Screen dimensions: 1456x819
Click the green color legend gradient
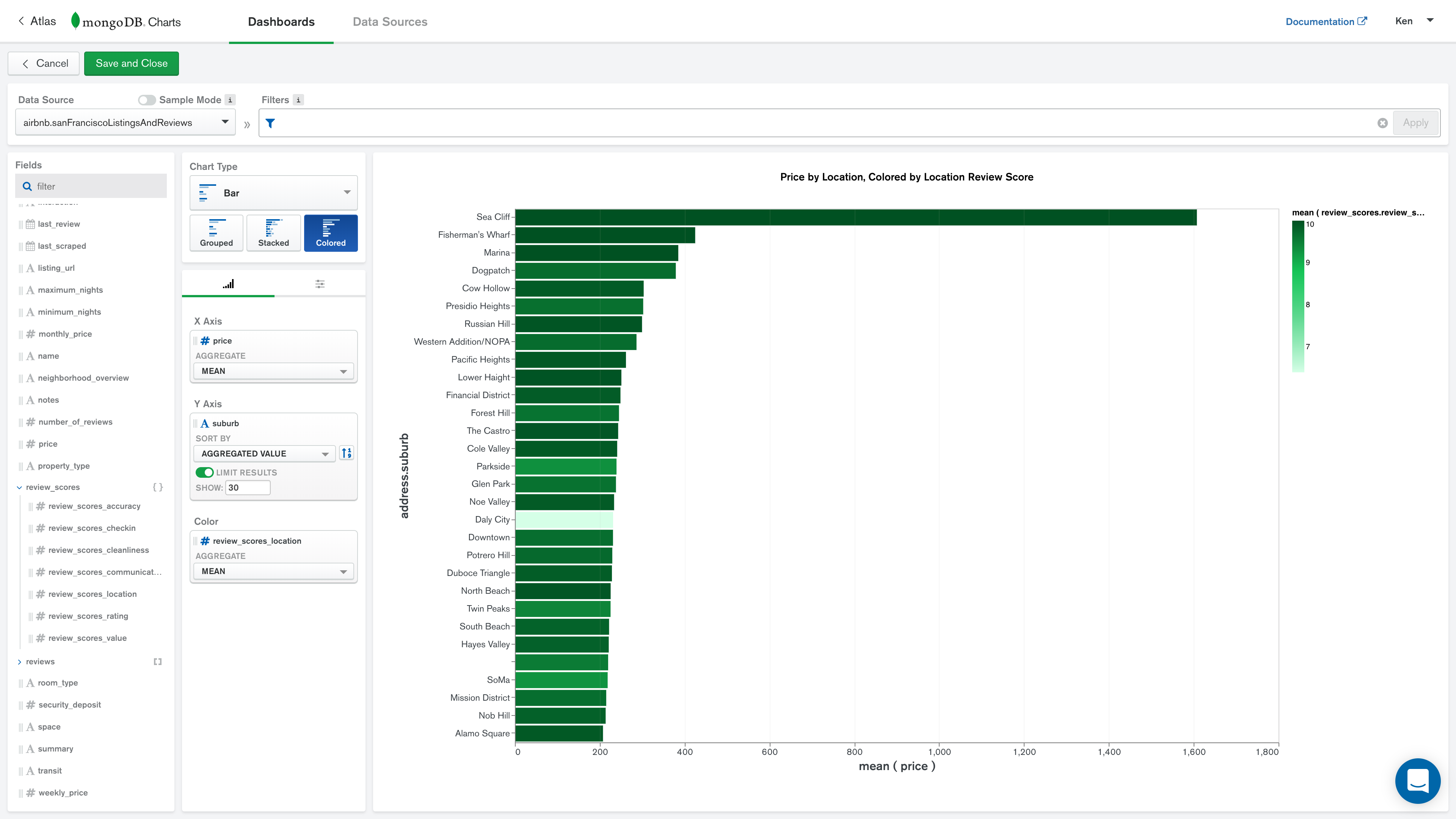(x=1298, y=296)
